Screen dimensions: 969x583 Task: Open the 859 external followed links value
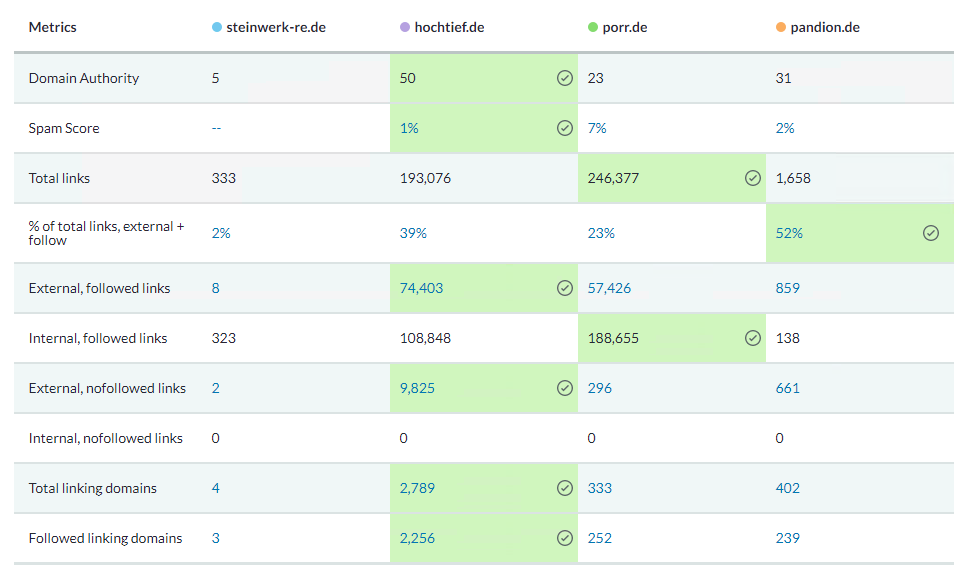tap(788, 288)
